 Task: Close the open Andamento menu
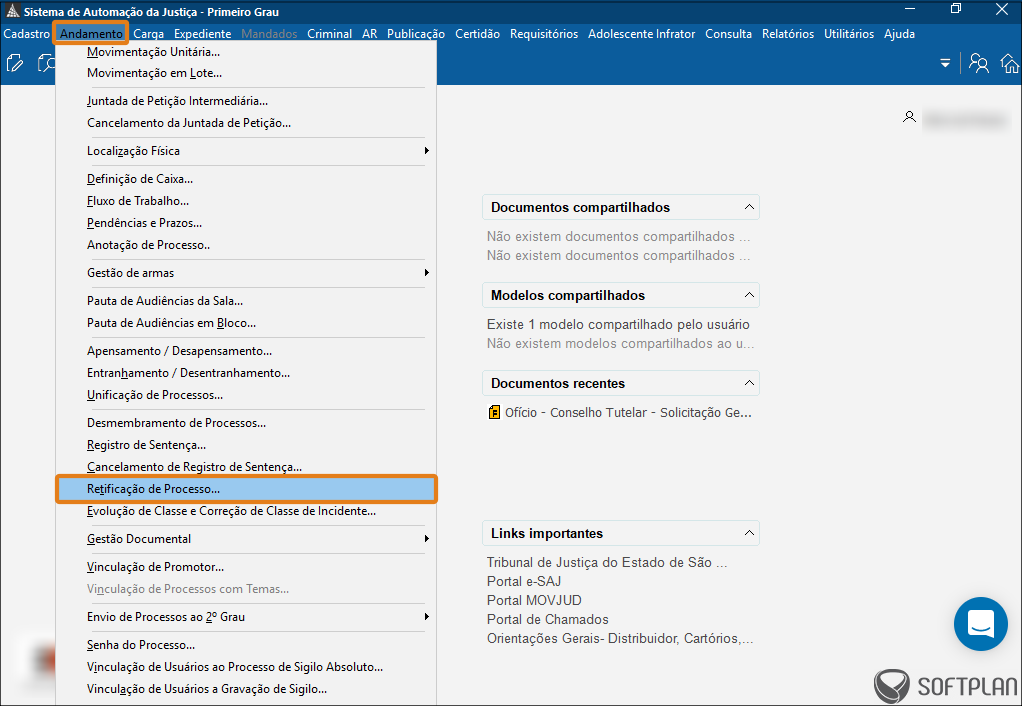coord(91,34)
